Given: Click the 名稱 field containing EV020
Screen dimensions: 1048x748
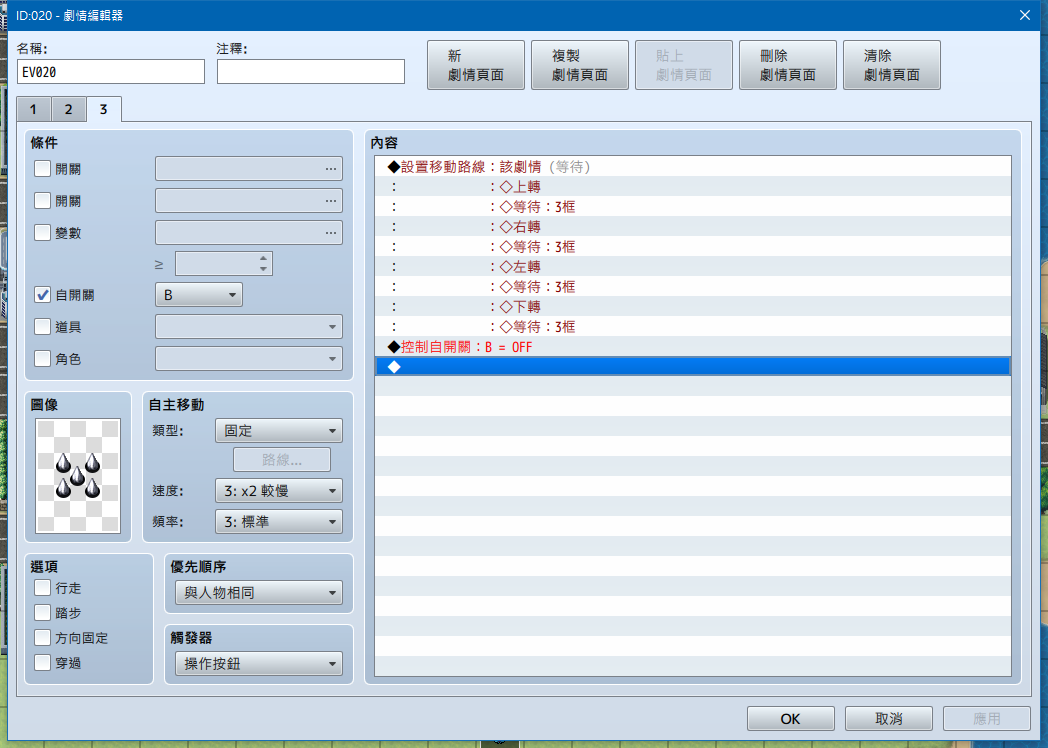Looking at the screenshot, I should pos(111,72).
